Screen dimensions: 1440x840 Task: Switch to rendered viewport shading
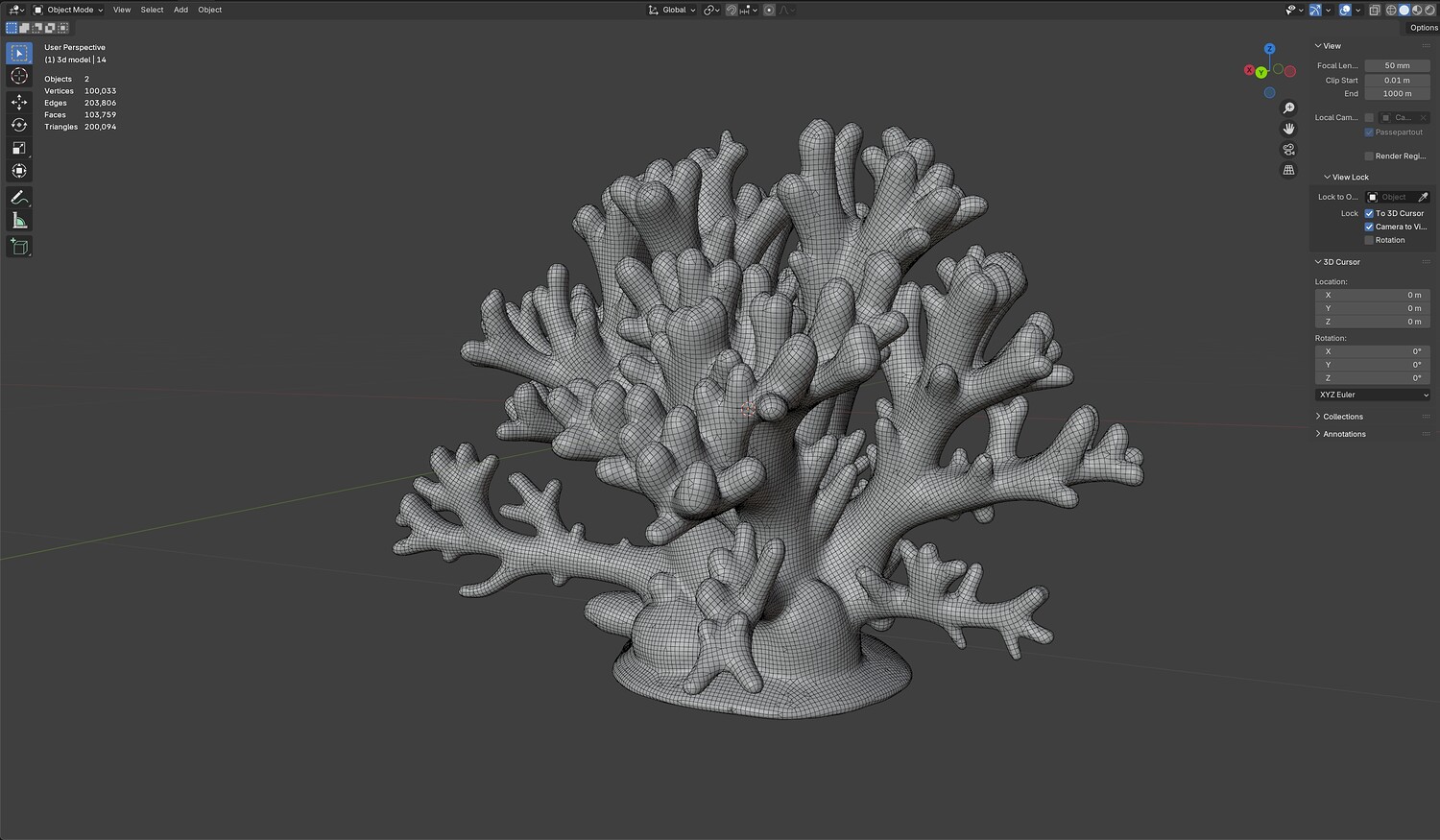coord(1428,10)
